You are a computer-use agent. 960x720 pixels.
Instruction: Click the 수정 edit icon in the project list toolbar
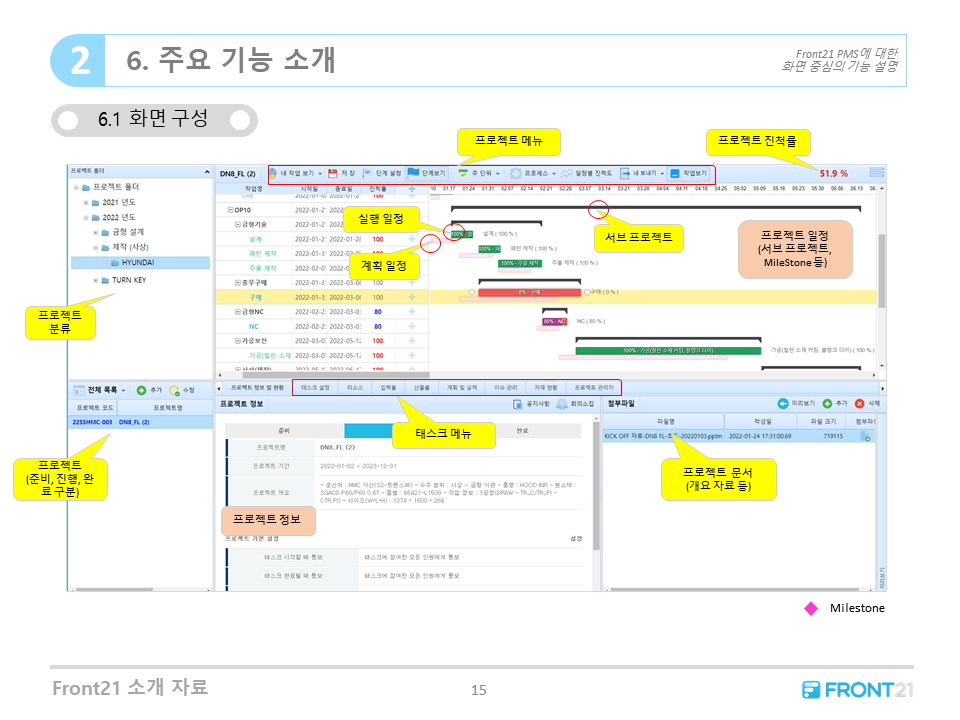click(x=174, y=390)
